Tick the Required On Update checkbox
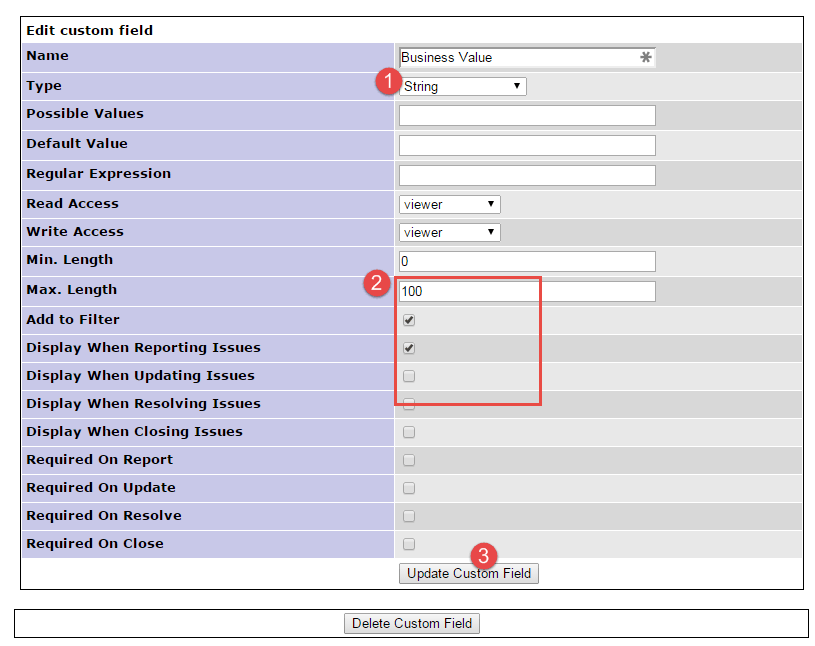The height and width of the screenshot is (646, 815). (409, 489)
